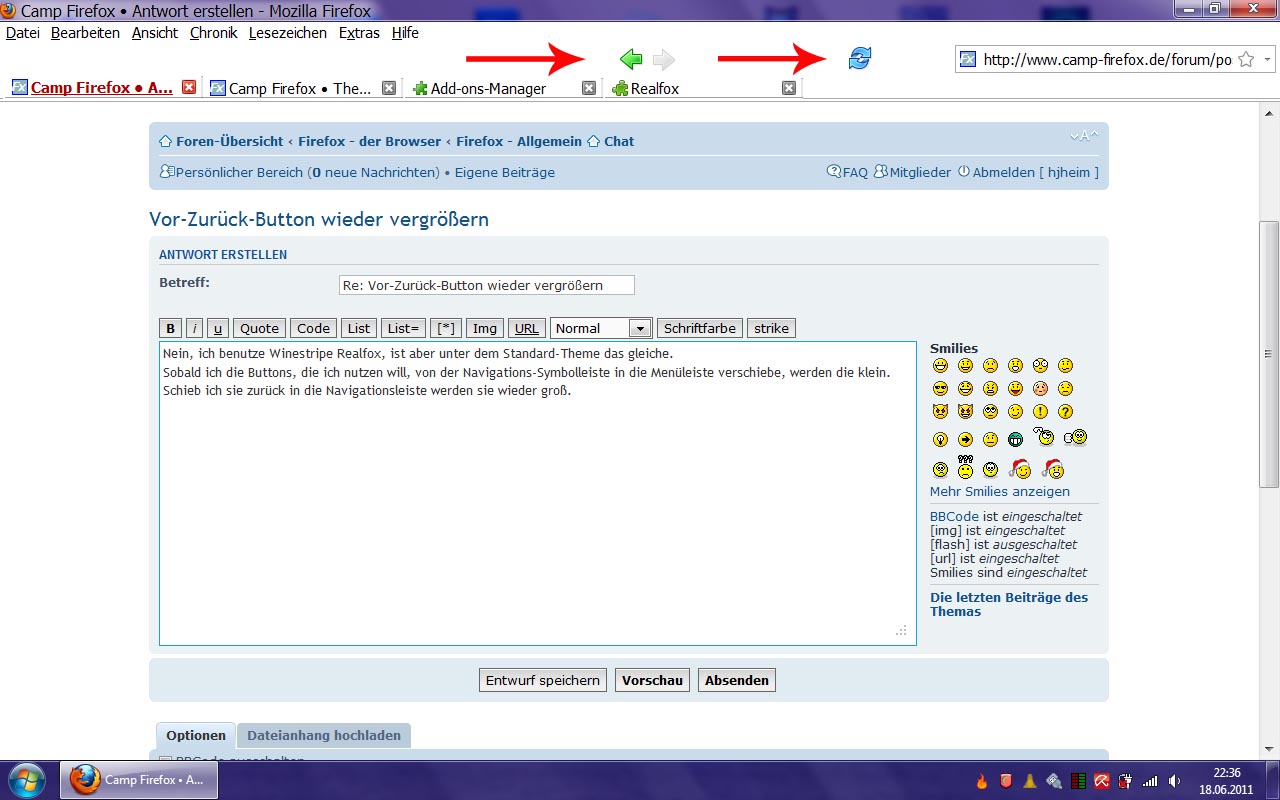This screenshot has height=800, width=1280.
Task: Open the volume speaker tray icon
Action: (x=1173, y=781)
